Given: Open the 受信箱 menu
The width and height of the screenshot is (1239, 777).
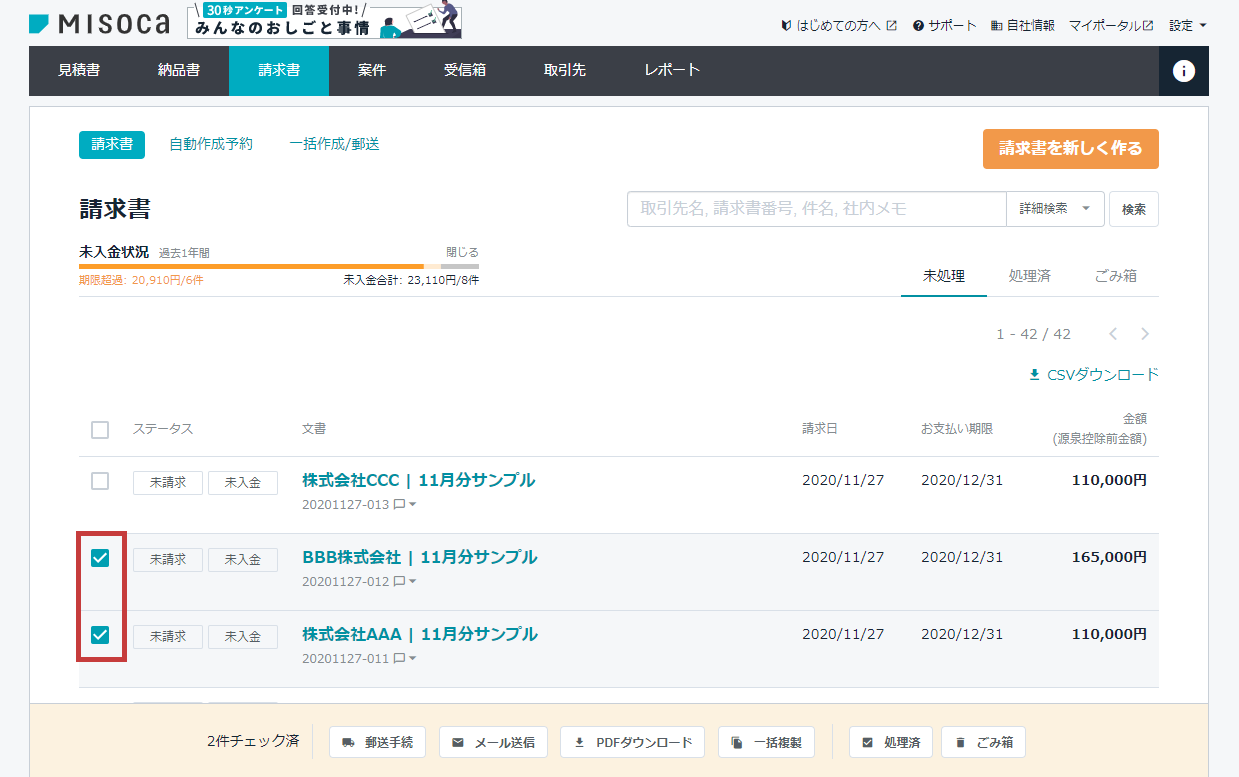Looking at the screenshot, I should tap(465, 71).
